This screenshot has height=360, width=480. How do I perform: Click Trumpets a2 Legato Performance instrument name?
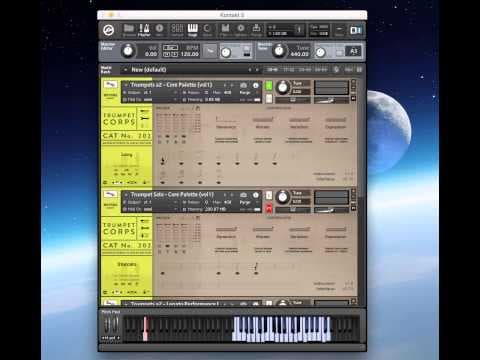[x=174, y=304]
